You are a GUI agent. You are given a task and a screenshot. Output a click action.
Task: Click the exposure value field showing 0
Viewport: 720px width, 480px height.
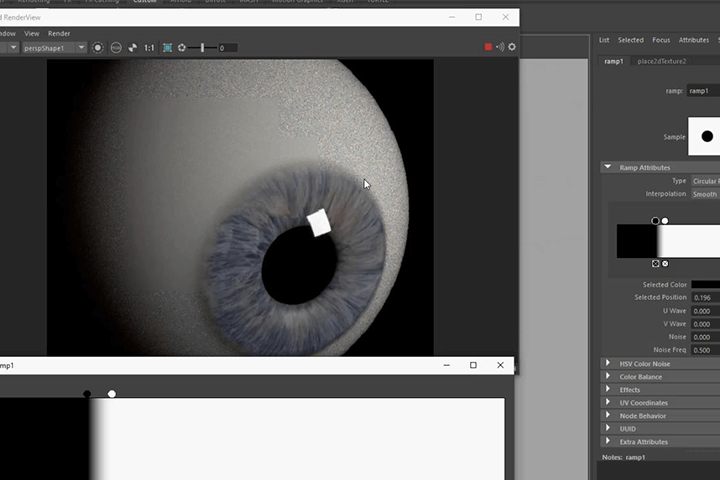(x=228, y=48)
